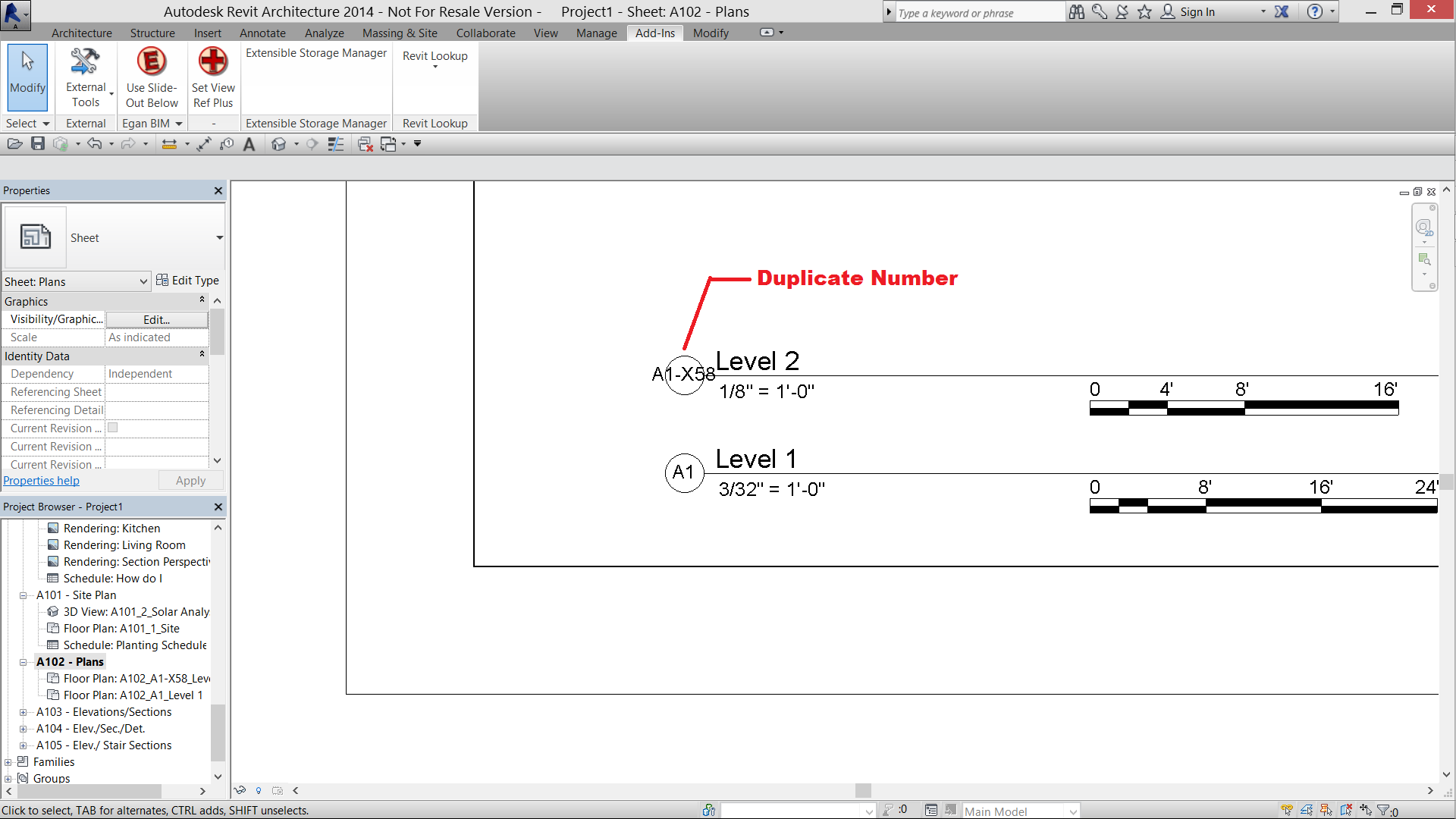Open External Tools in the ribbon

pos(86,77)
